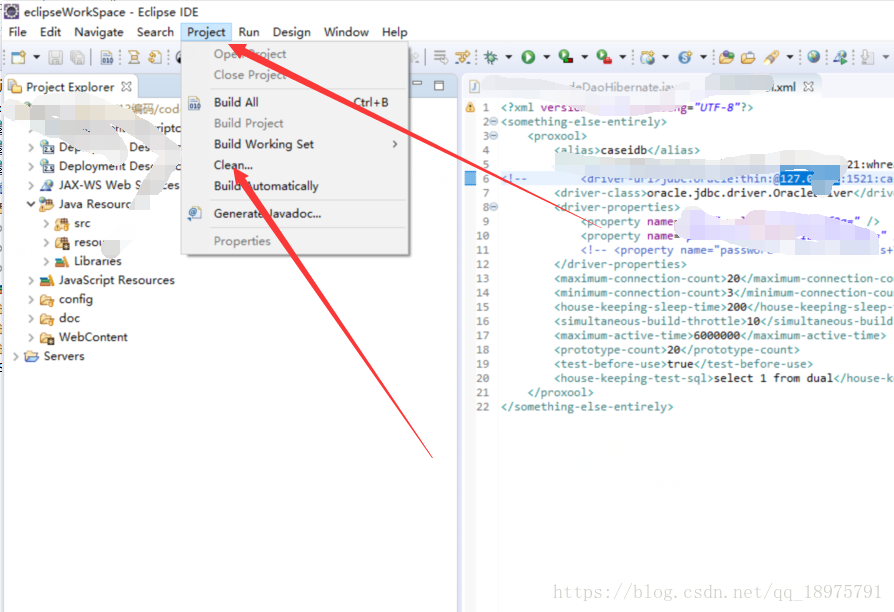Viewport: 894px width, 612px height.
Task: Collapse the proxool fold toggle at line 3
Action: (494, 136)
